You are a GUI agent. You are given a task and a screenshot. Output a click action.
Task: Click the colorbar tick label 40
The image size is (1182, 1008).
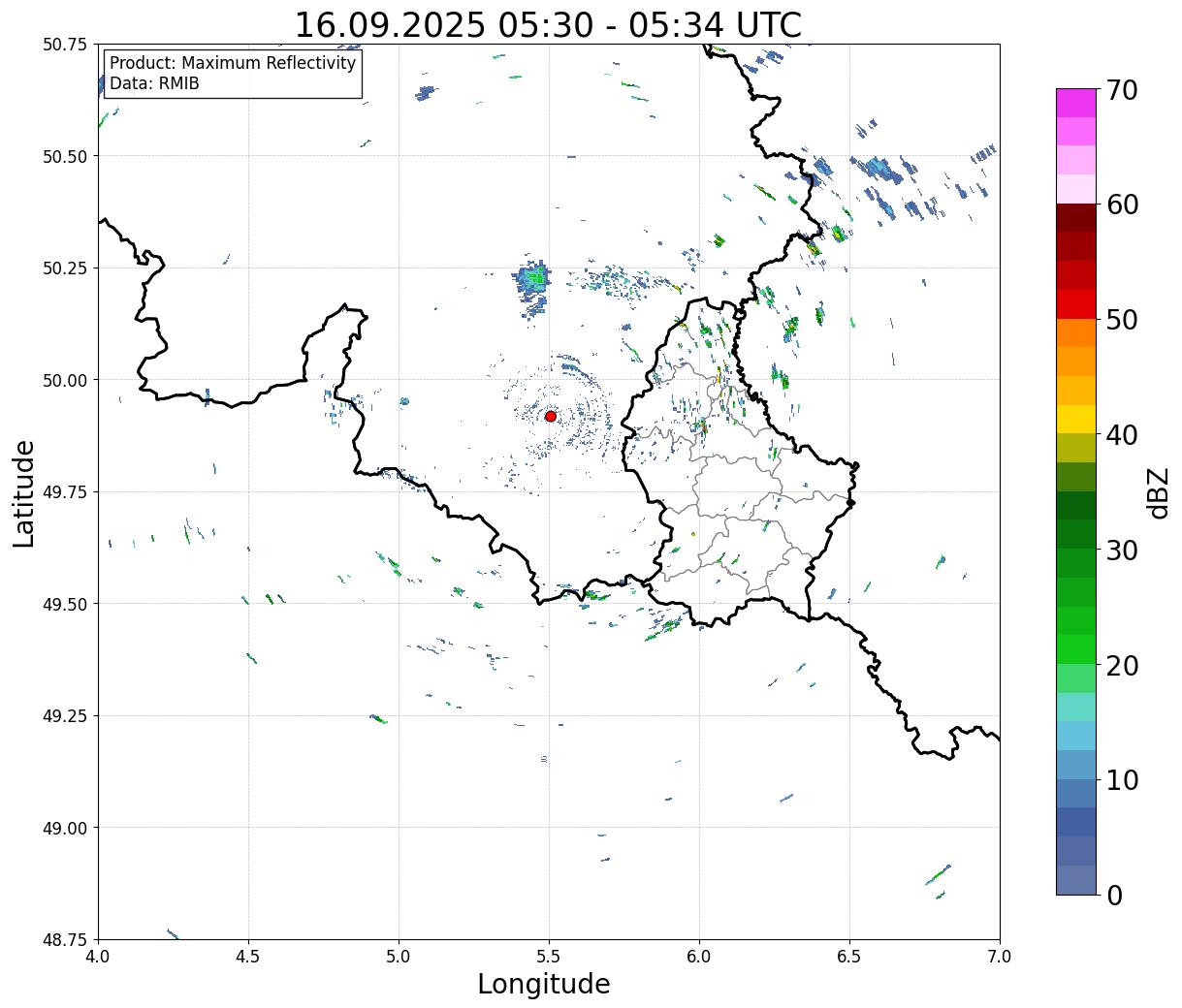coord(1122,435)
